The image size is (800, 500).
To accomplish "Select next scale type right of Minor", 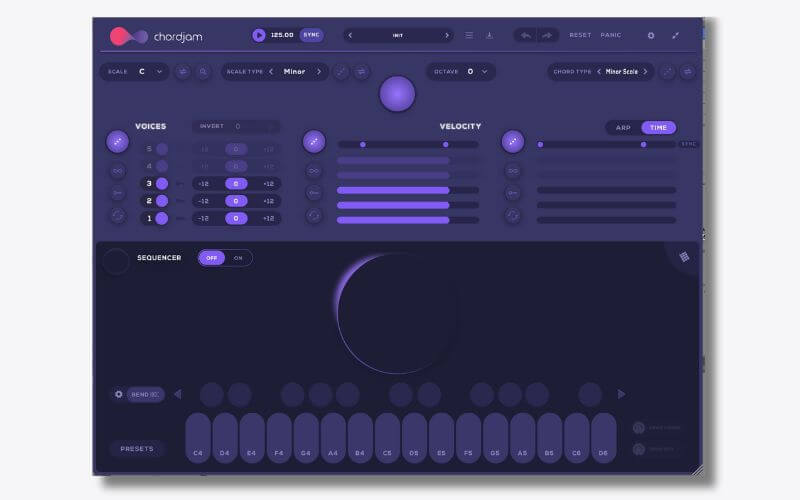I will 319,72.
